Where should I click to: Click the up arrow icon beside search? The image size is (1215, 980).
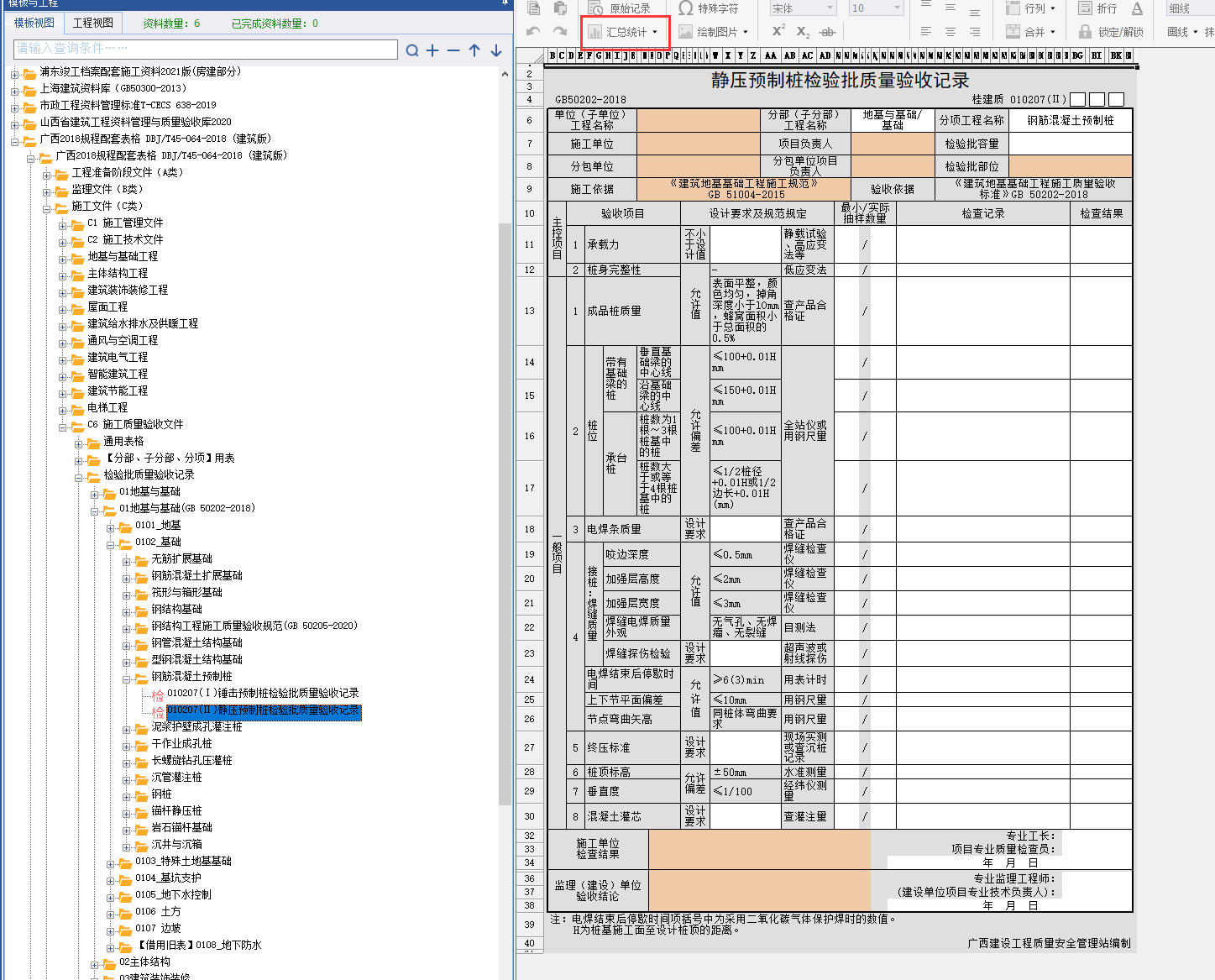click(474, 50)
